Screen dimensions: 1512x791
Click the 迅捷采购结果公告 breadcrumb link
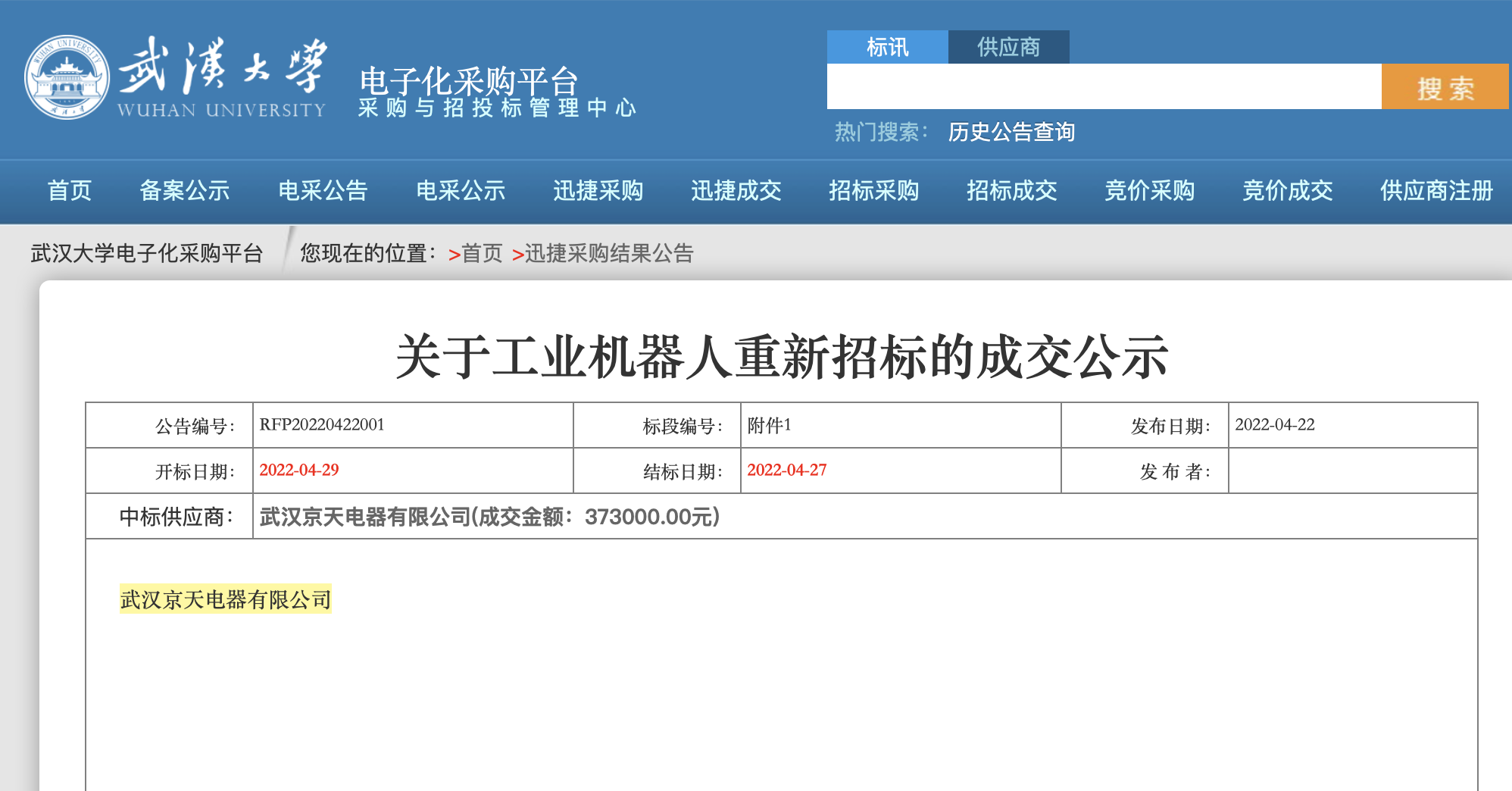click(x=609, y=253)
